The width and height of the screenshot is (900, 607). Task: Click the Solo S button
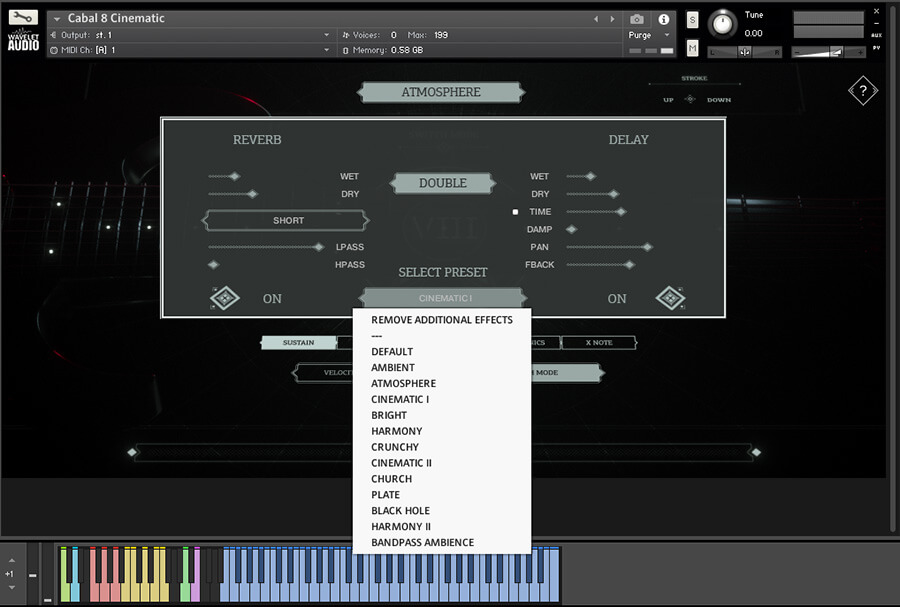(692, 20)
